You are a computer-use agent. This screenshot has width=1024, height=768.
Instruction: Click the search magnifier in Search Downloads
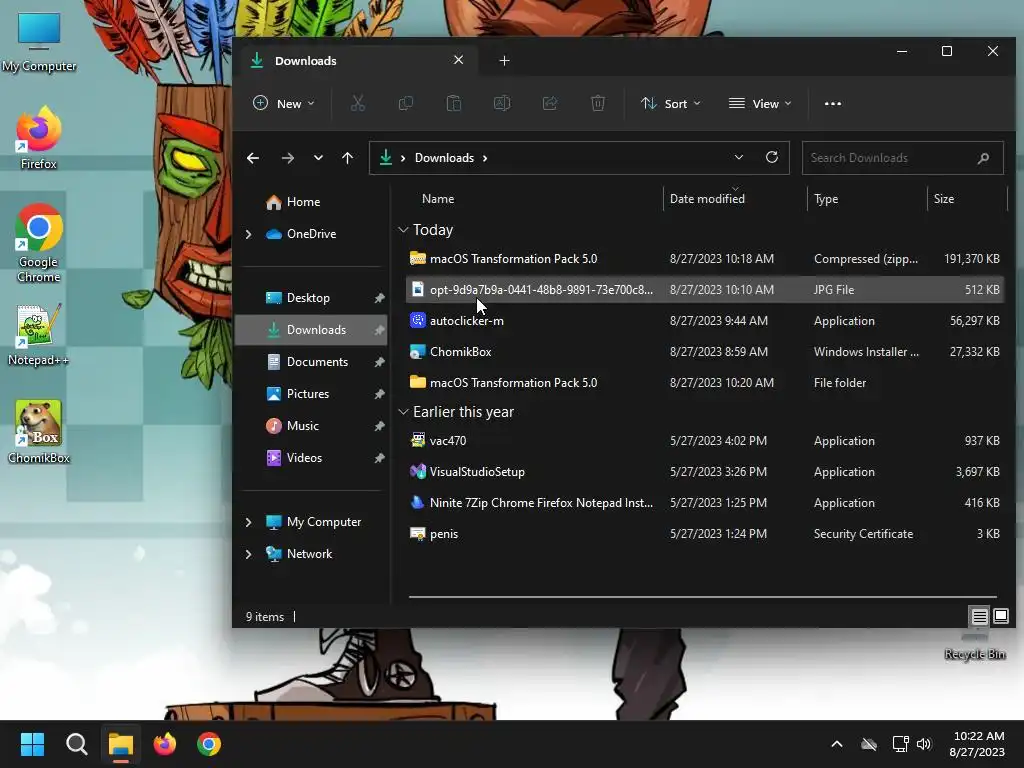(983, 158)
